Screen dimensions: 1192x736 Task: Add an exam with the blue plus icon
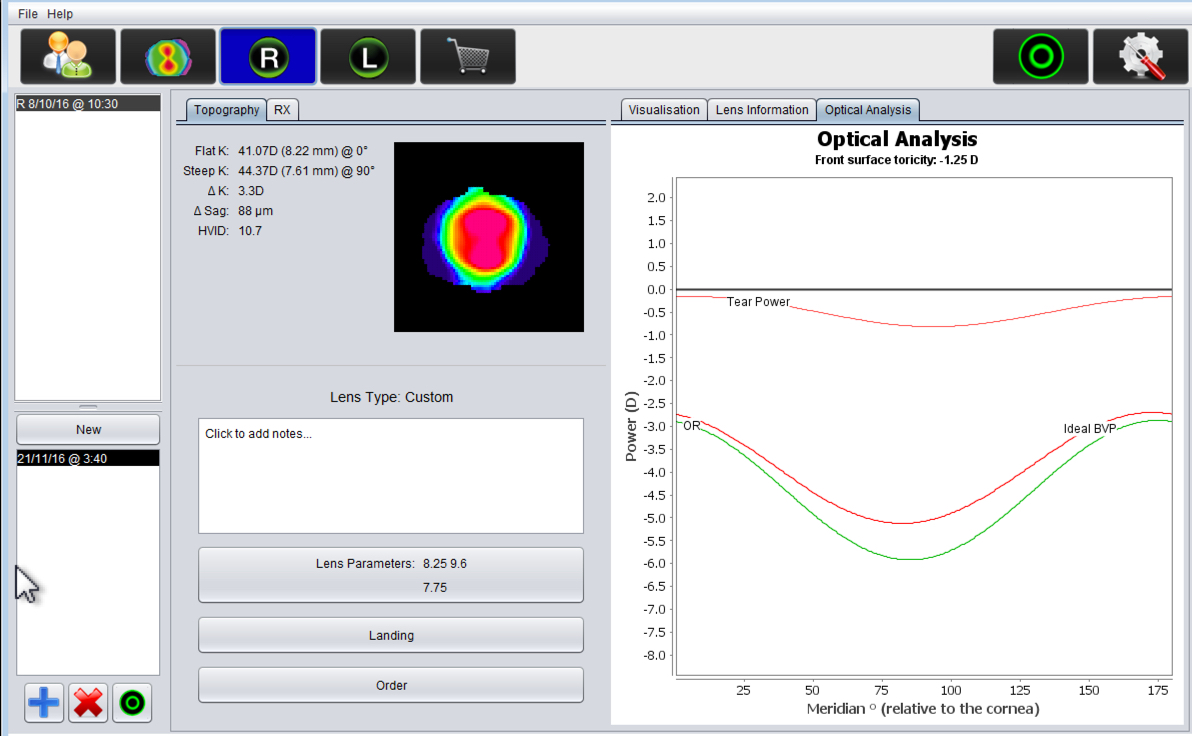point(43,703)
